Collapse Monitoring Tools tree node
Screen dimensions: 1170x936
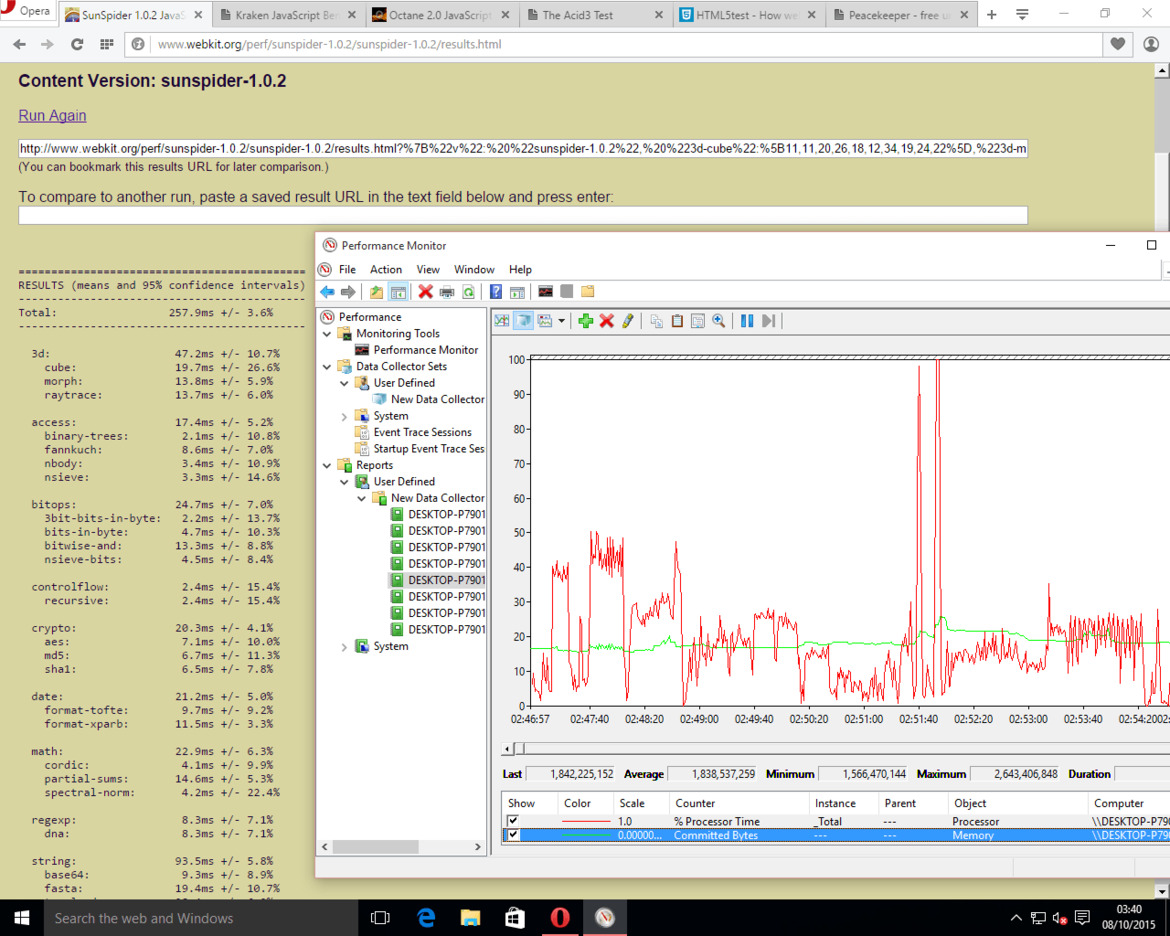click(x=327, y=334)
